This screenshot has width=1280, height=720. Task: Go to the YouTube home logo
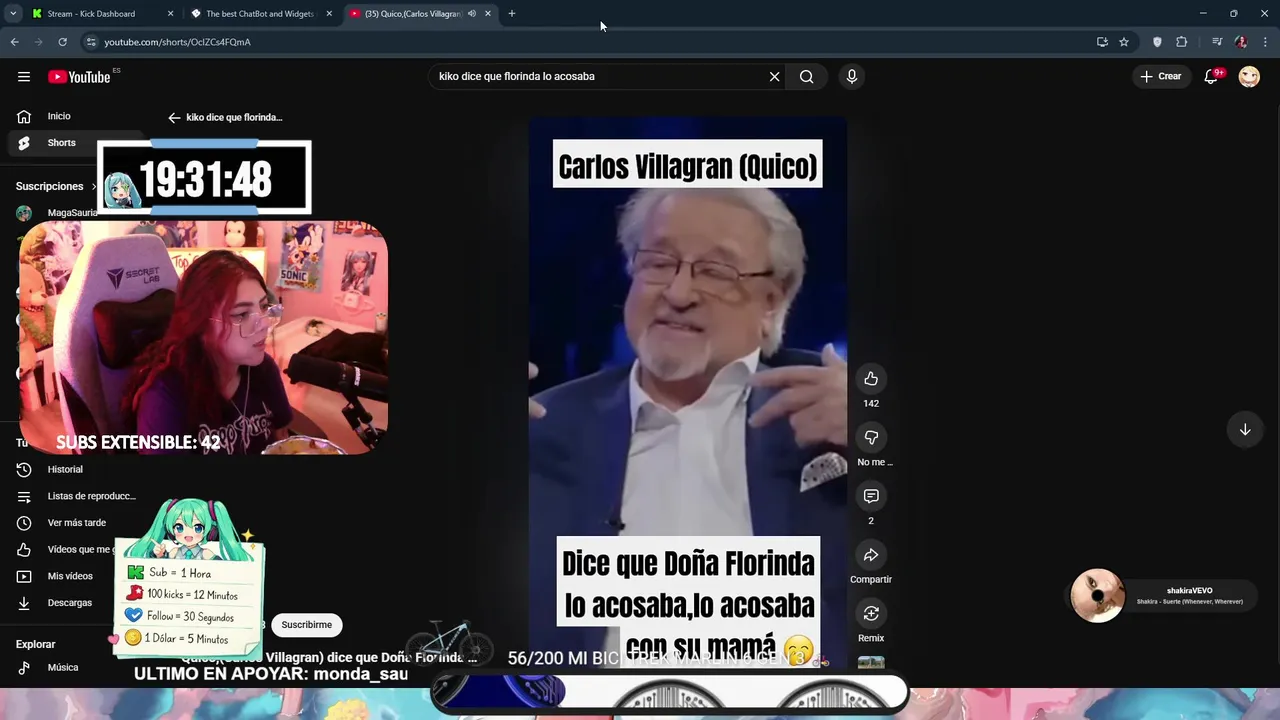pyautogui.click(x=79, y=77)
